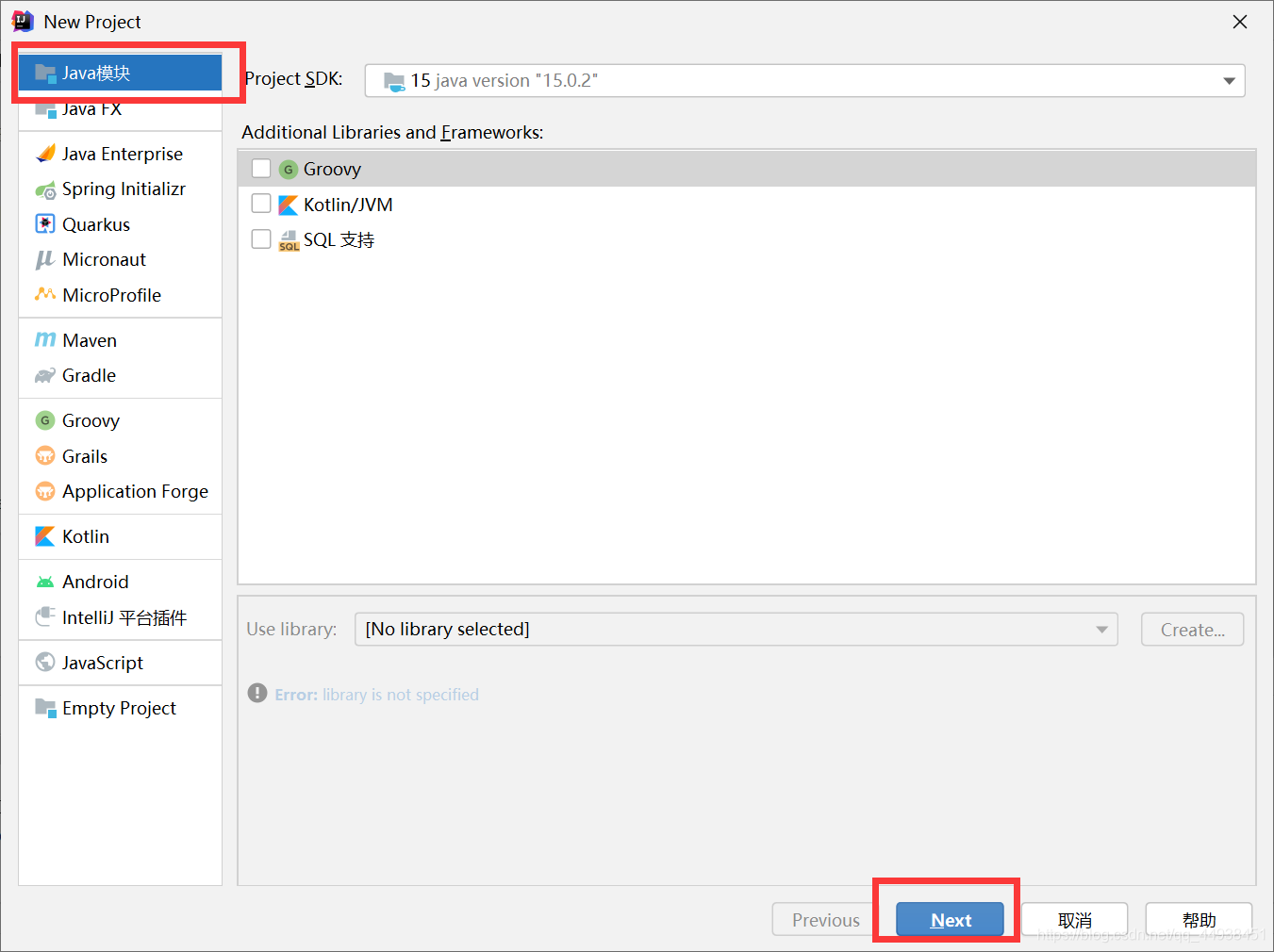The width and height of the screenshot is (1274, 952).
Task: Select Quarkus project type
Action: pos(121,224)
